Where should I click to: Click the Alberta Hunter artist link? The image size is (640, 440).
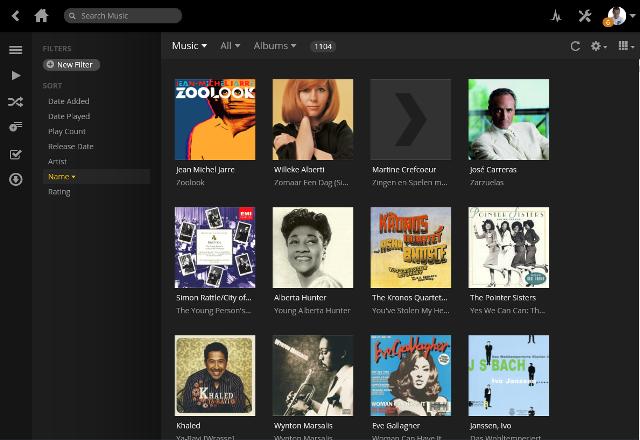point(300,298)
